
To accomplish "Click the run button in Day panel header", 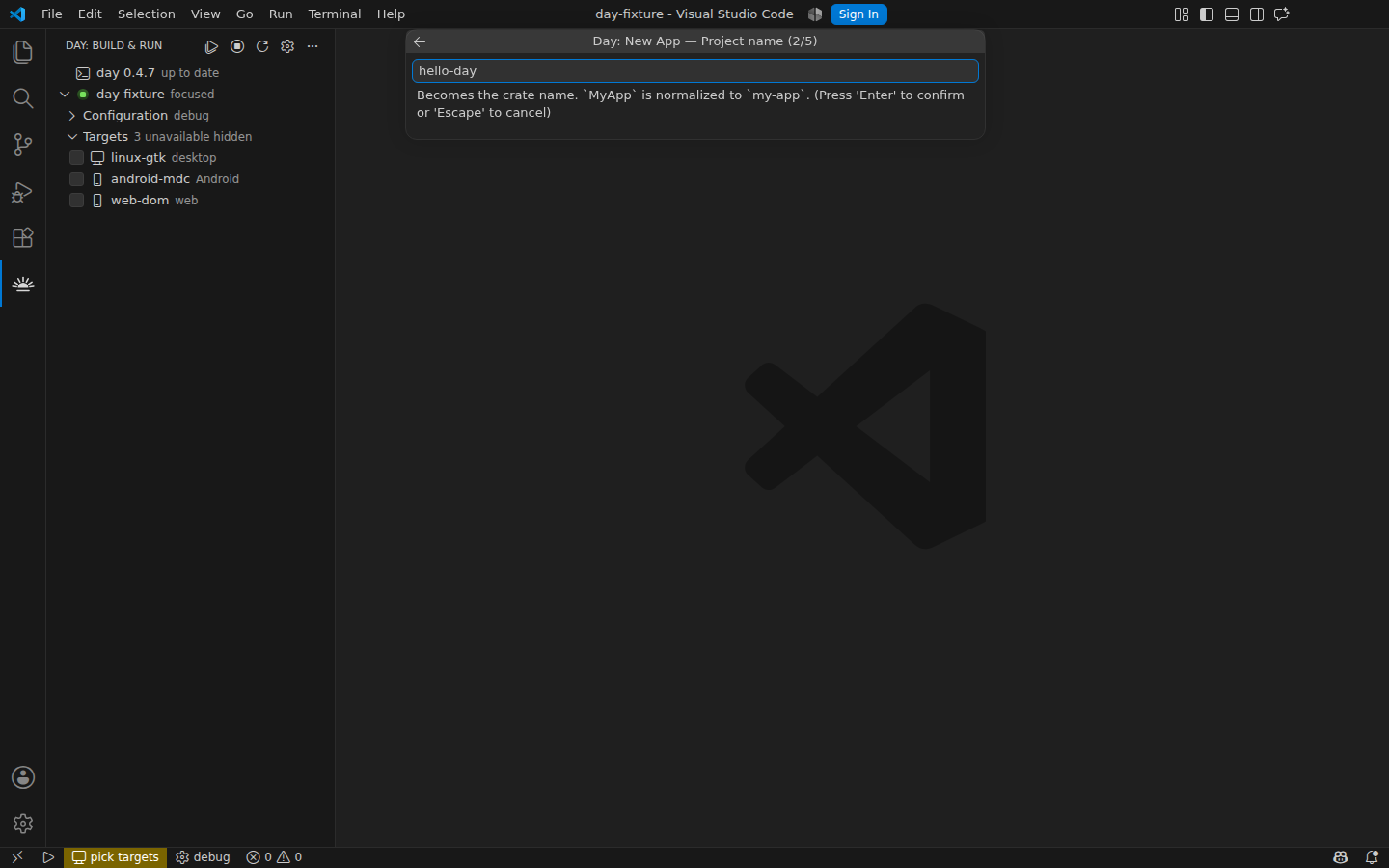I will click(x=211, y=46).
